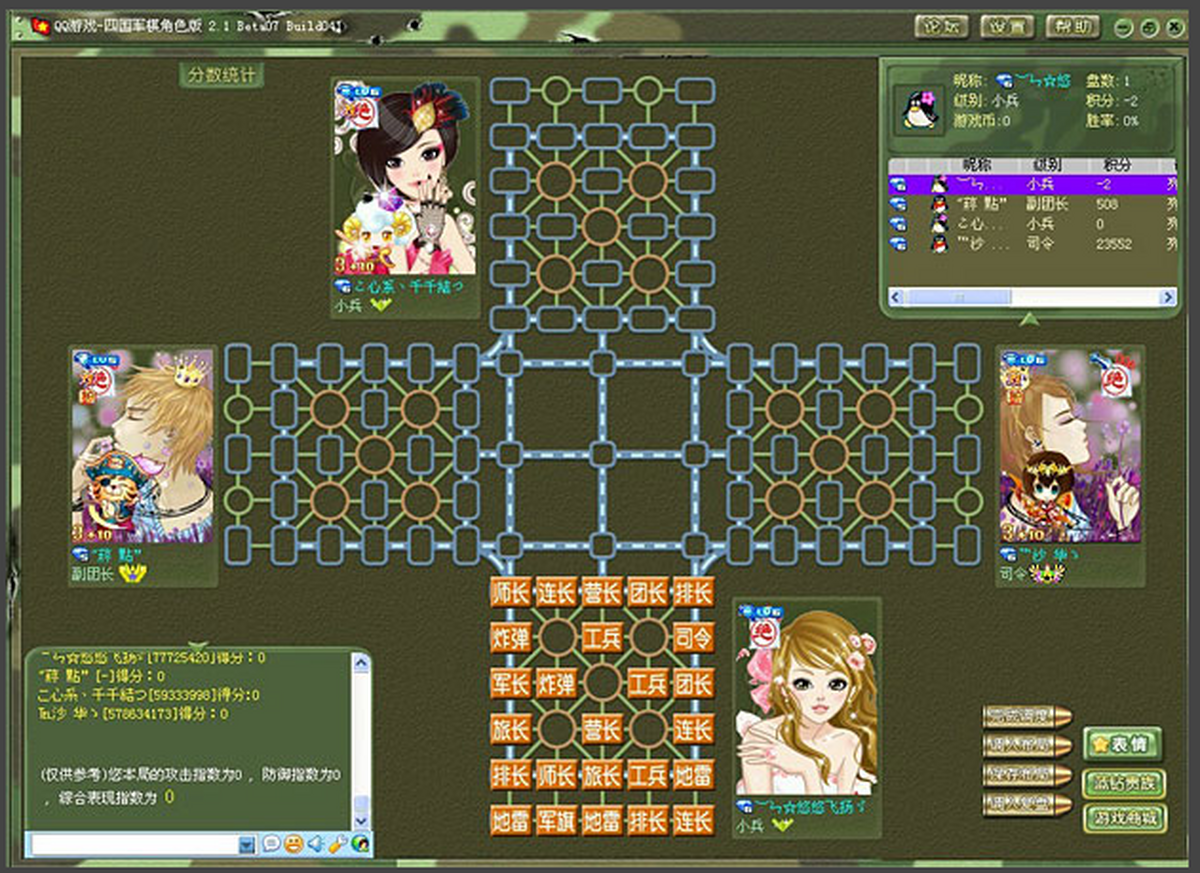Click the chat bubble icon beside input

pyautogui.click(x=271, y=844)
